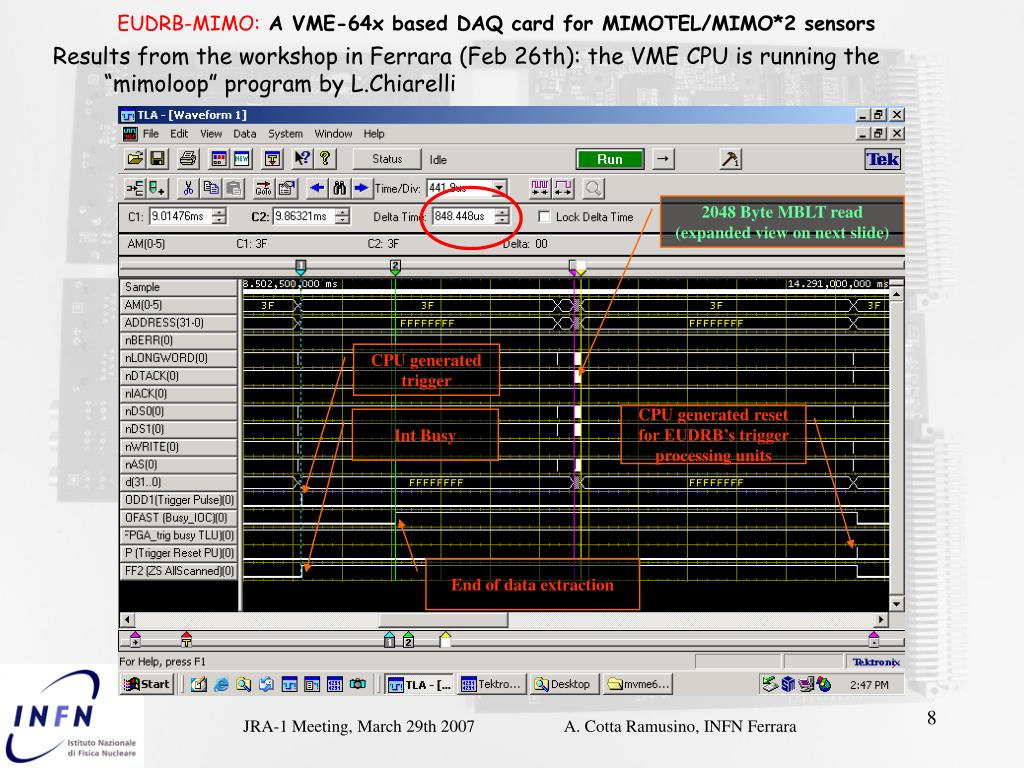This screenshot has width=1024, height=768.
Task: Click the C1 time input field
Action: 181,216
